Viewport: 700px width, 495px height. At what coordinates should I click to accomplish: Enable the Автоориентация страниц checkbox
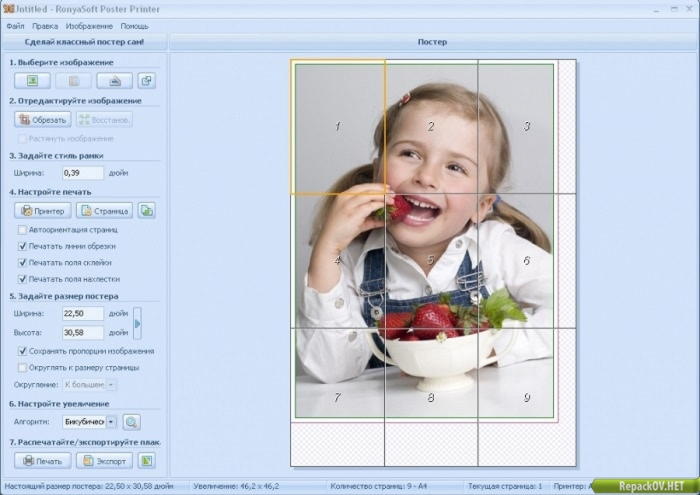click(22, 230)
